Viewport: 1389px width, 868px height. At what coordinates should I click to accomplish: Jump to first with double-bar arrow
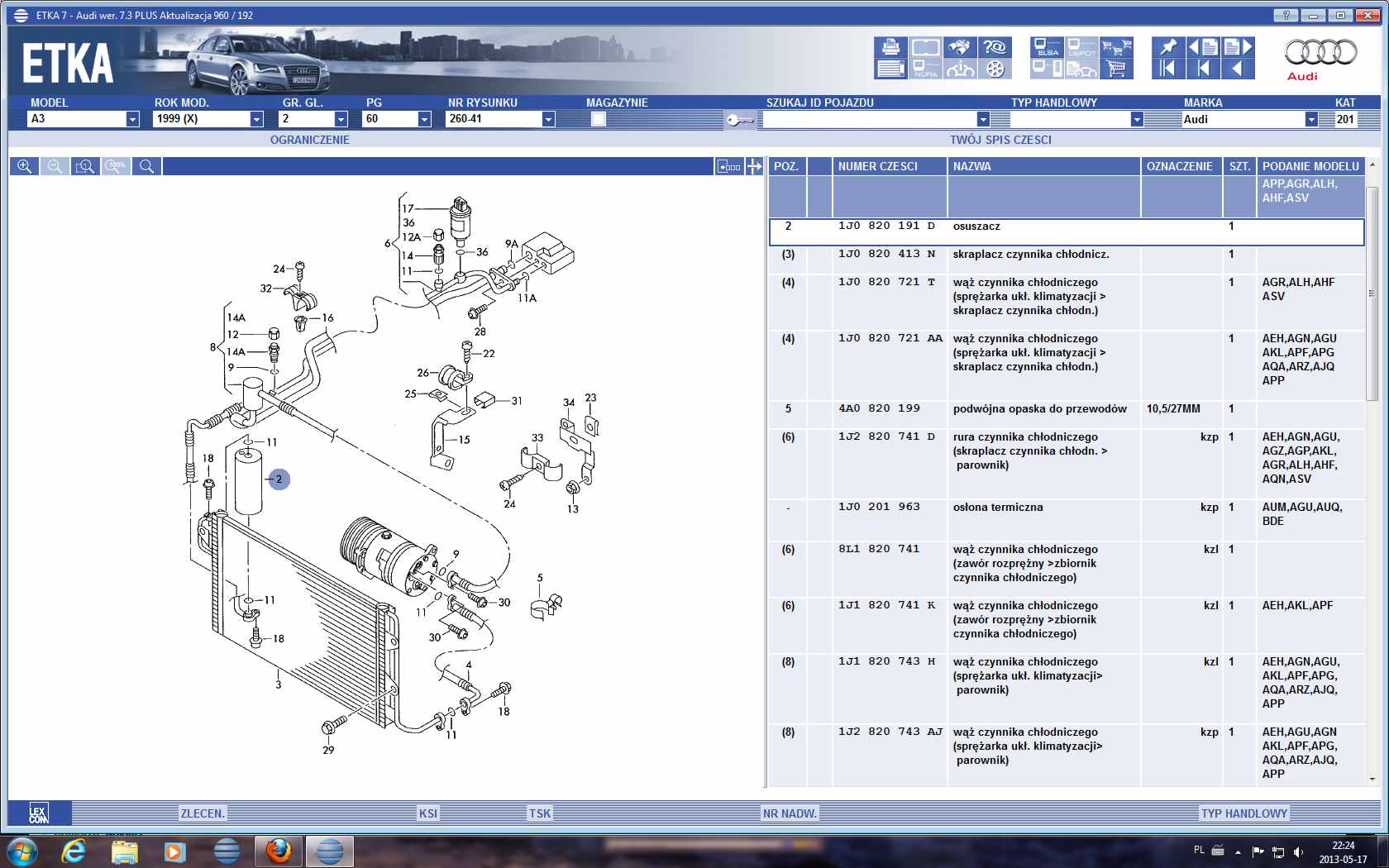[1168, 69]
